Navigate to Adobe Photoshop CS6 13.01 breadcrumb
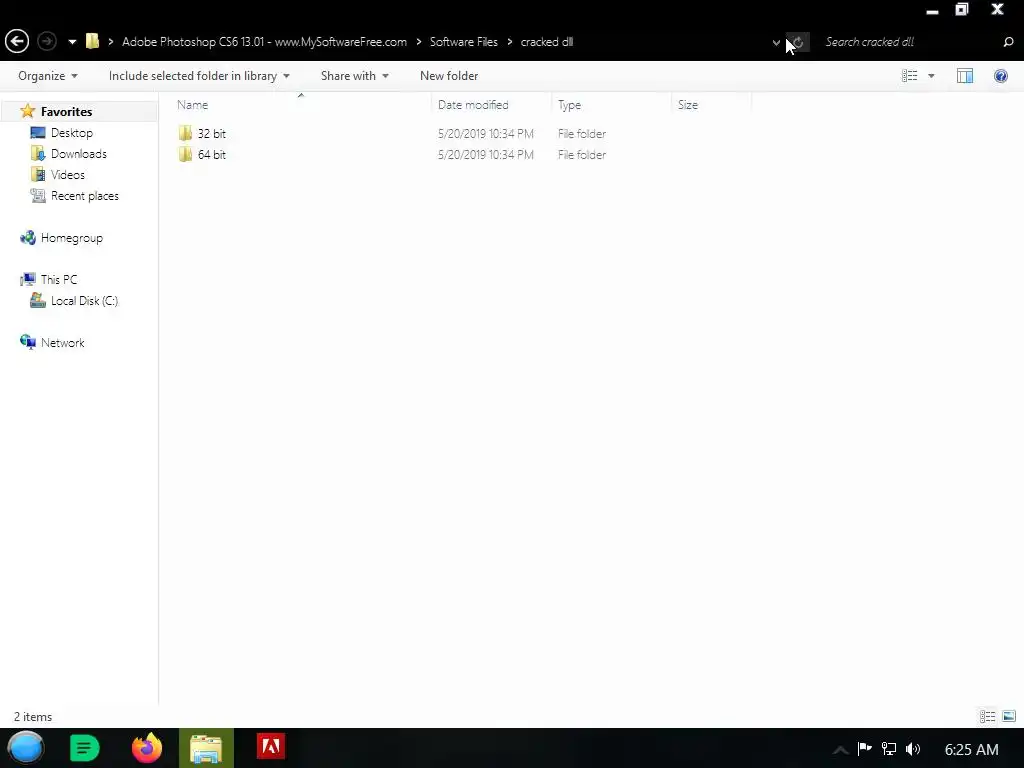 (264, 42)
